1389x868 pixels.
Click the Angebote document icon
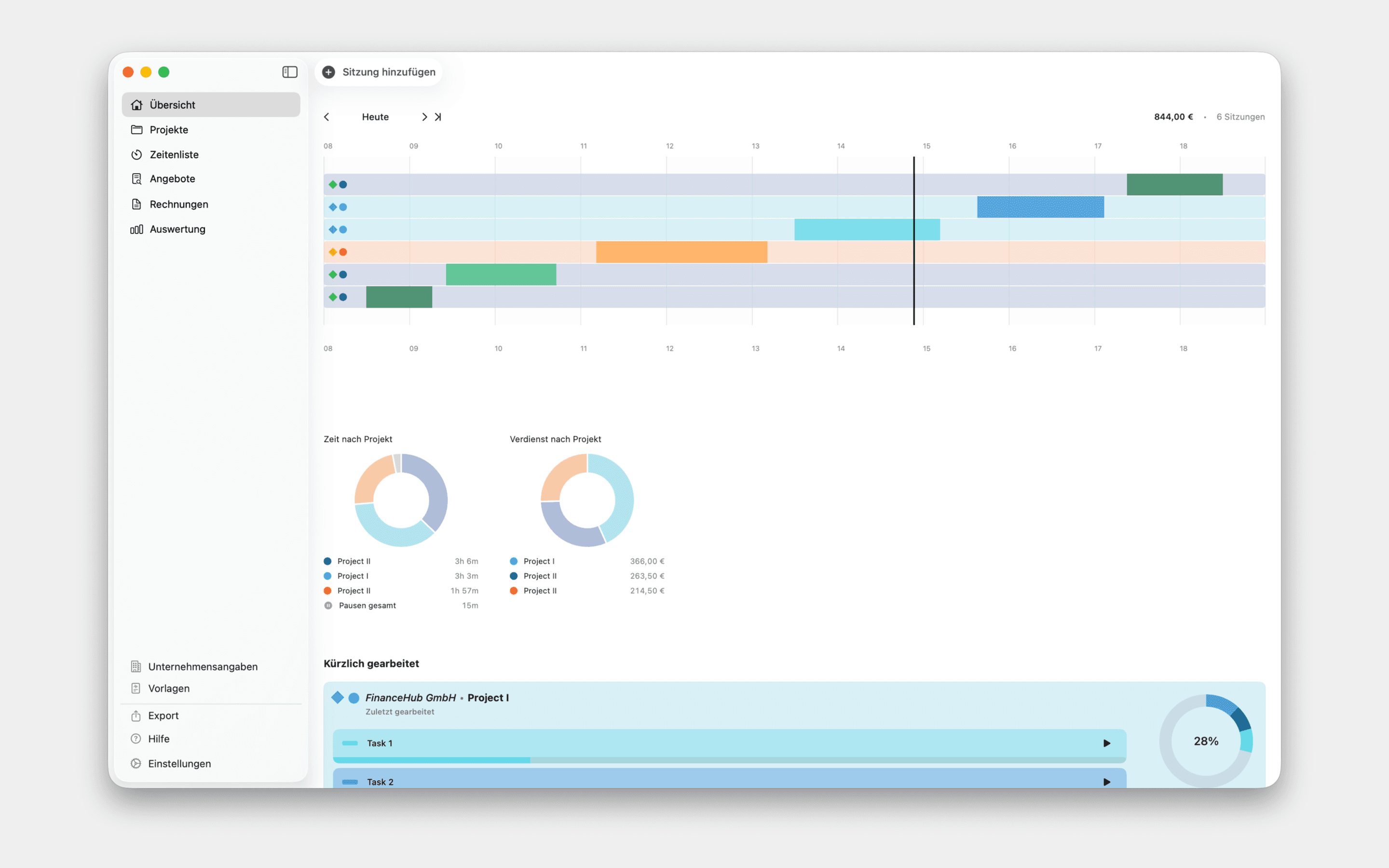coord(136,178)
